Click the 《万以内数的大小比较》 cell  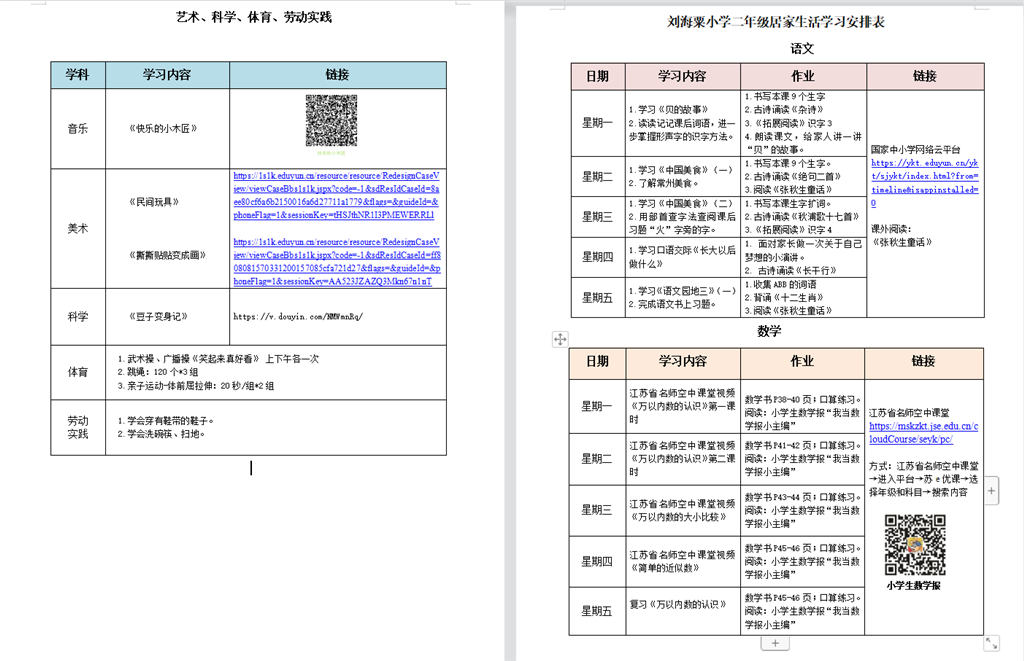(x=682, y=510)
